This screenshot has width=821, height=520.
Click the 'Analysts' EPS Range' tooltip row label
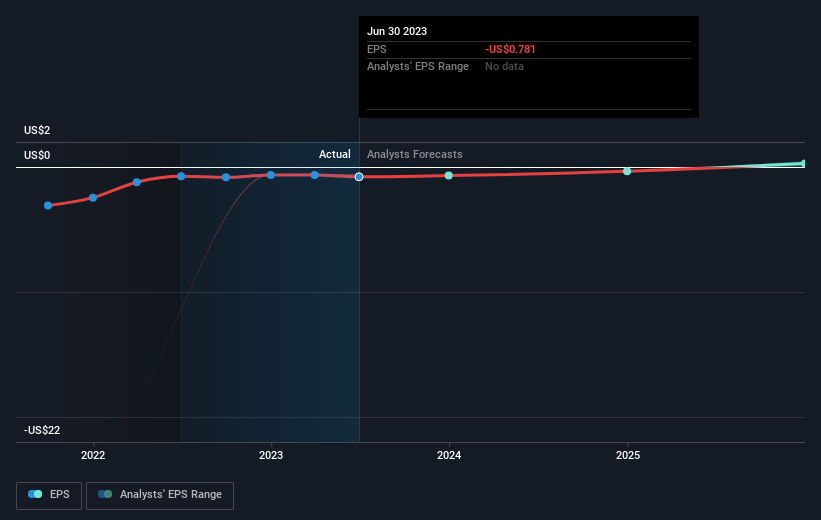pyautogui.click(x=418, y=67)
